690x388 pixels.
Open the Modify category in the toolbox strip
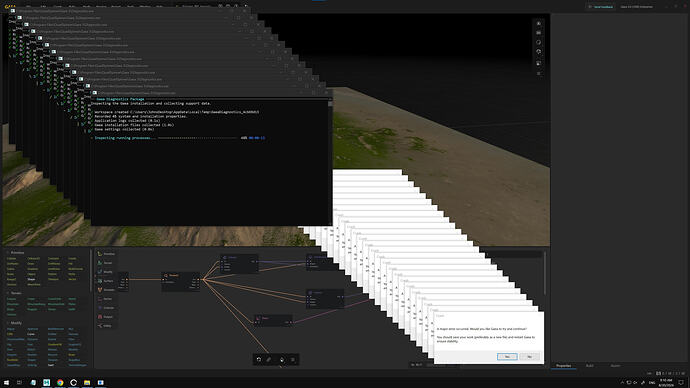click(x=106, y=272)
